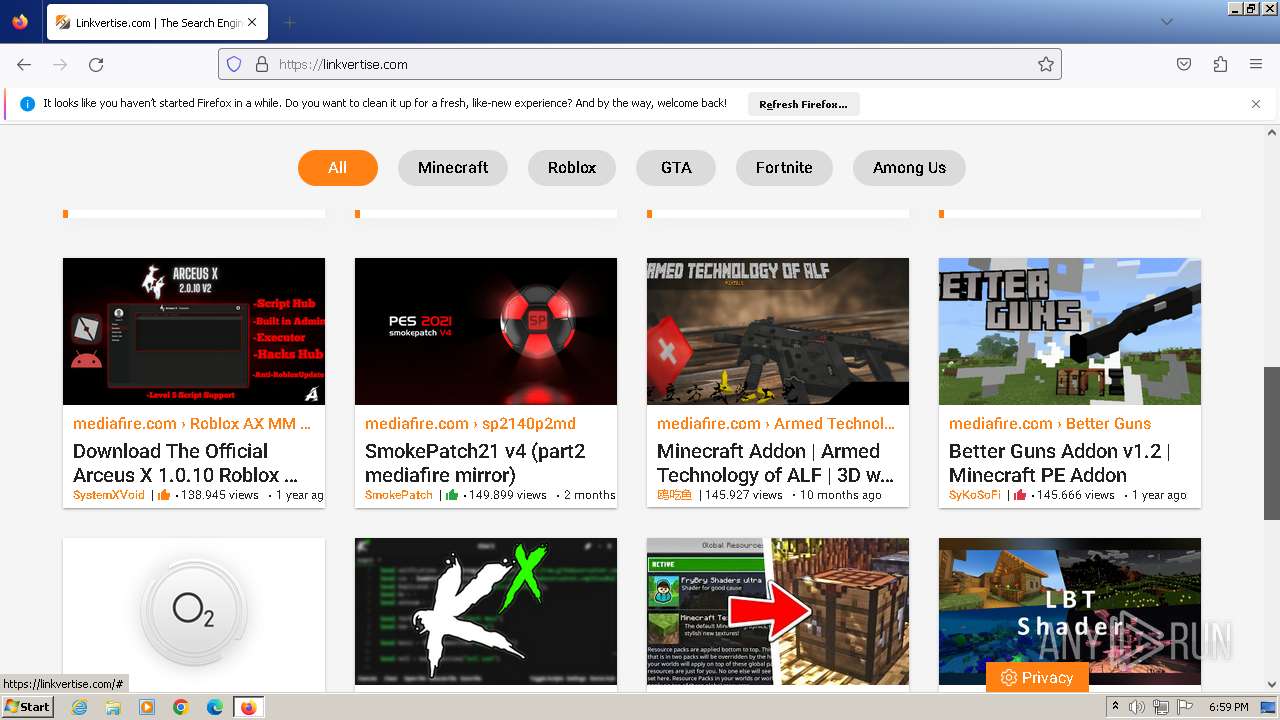Viewport: 1280px width, 720px height.
Task: Open the Armed Technology of ALF thumbnail
Action: (778, 331)
